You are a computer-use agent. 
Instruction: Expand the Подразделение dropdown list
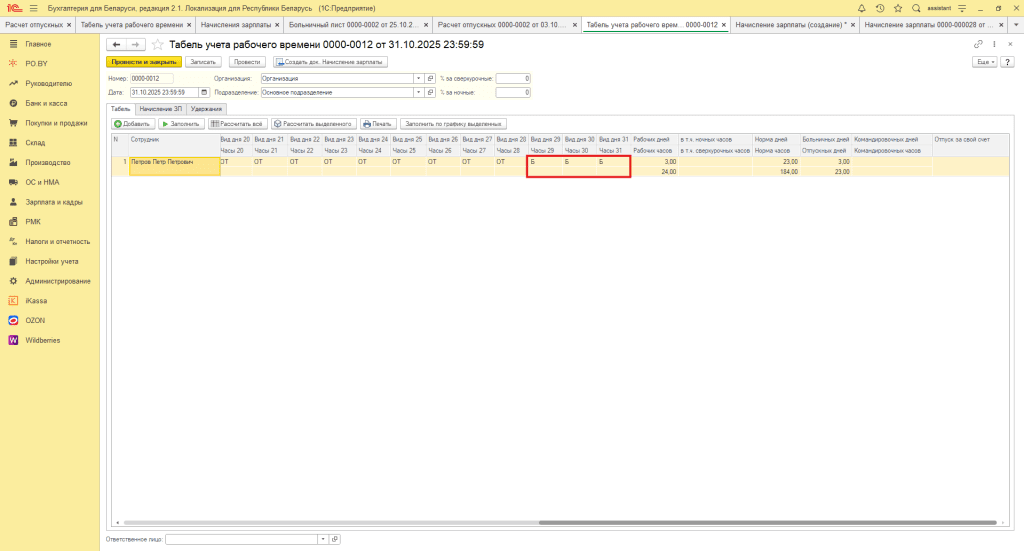coord(419,93)
